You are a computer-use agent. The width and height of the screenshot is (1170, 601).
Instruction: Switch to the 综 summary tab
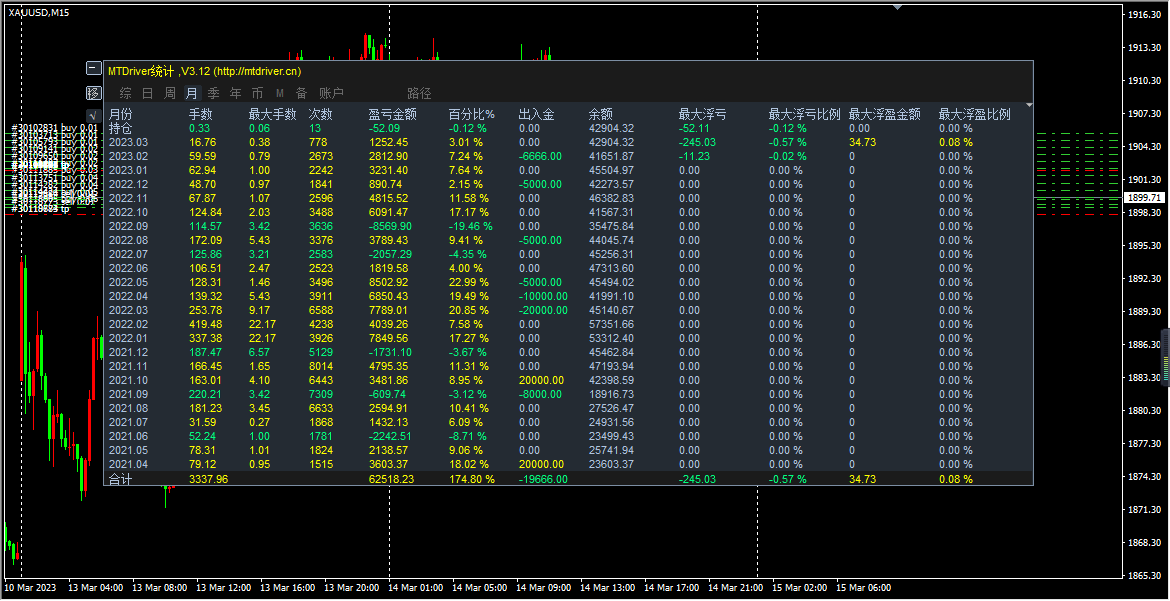pos(126,93)
